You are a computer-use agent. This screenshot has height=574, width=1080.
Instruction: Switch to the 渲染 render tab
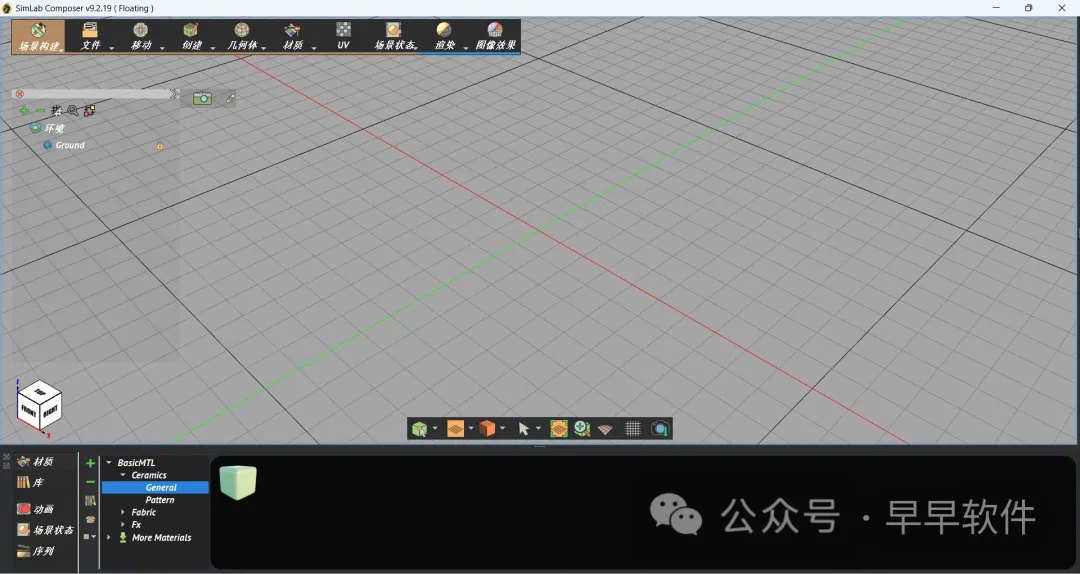coord(444,37)
